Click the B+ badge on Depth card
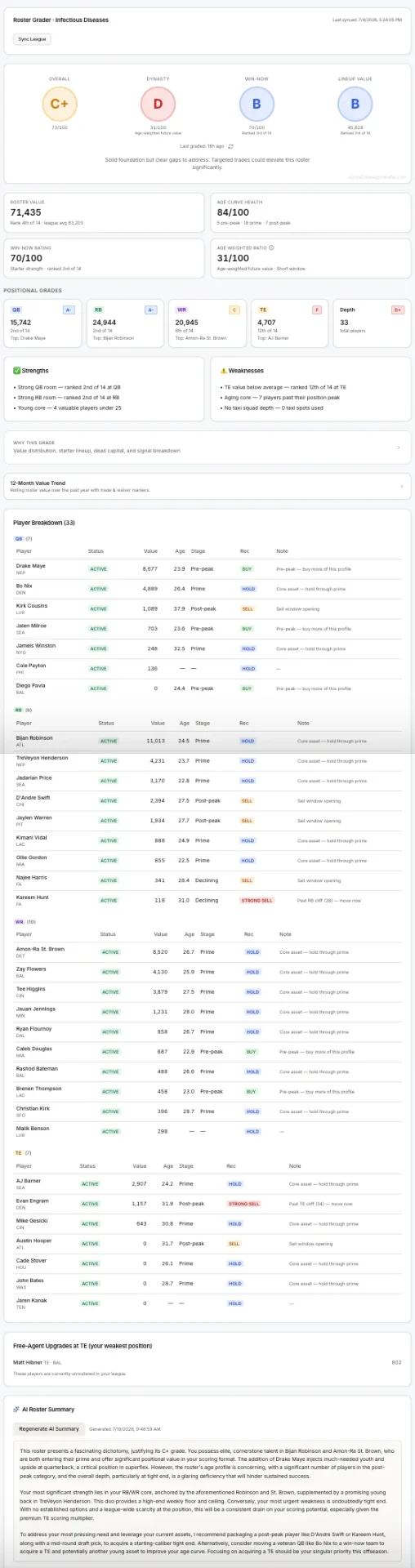This screenshot has width=415, height=1568. point(398,310)
